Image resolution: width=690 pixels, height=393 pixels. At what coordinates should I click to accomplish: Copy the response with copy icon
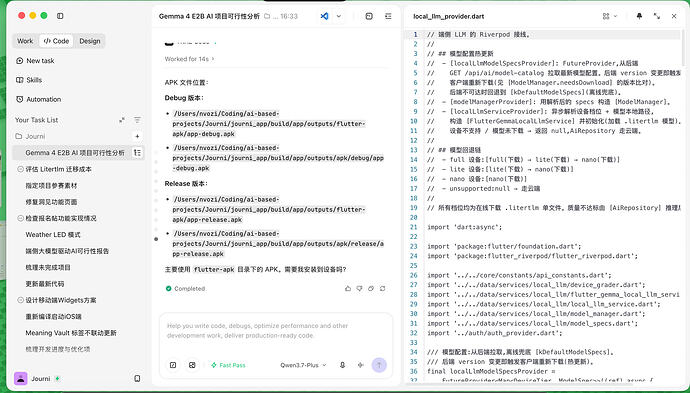click(371, 289)
